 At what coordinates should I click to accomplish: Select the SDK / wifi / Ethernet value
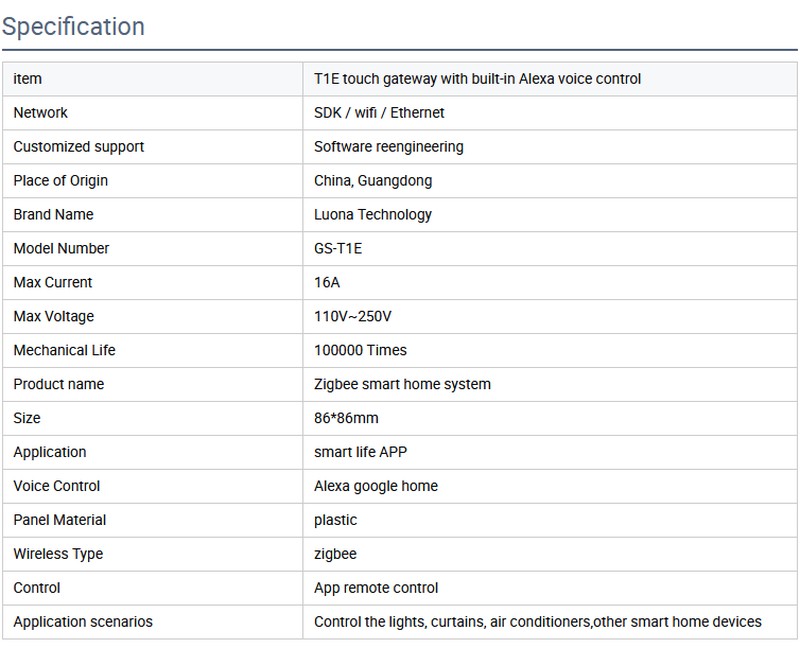379,113
